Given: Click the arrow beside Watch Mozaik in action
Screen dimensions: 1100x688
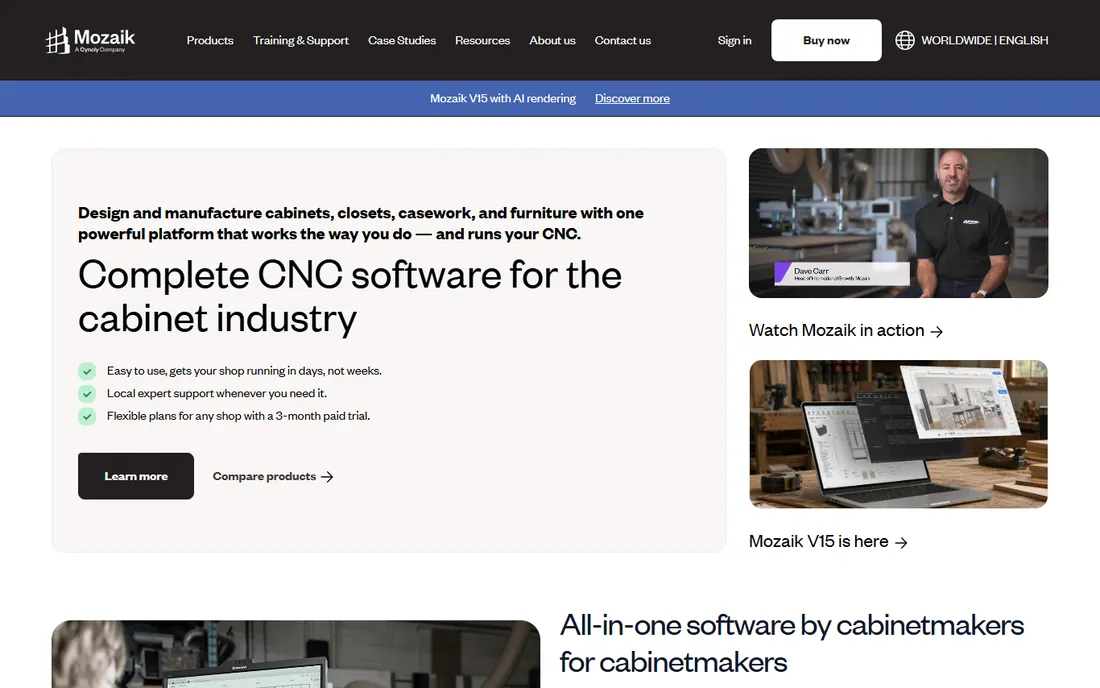Looking at the screenshot, I should point(937,331).
